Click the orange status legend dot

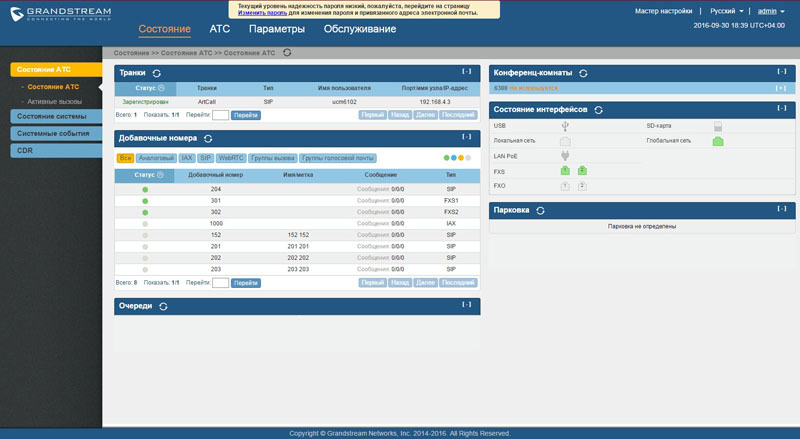pyautogui.click(x=461, y=158)
